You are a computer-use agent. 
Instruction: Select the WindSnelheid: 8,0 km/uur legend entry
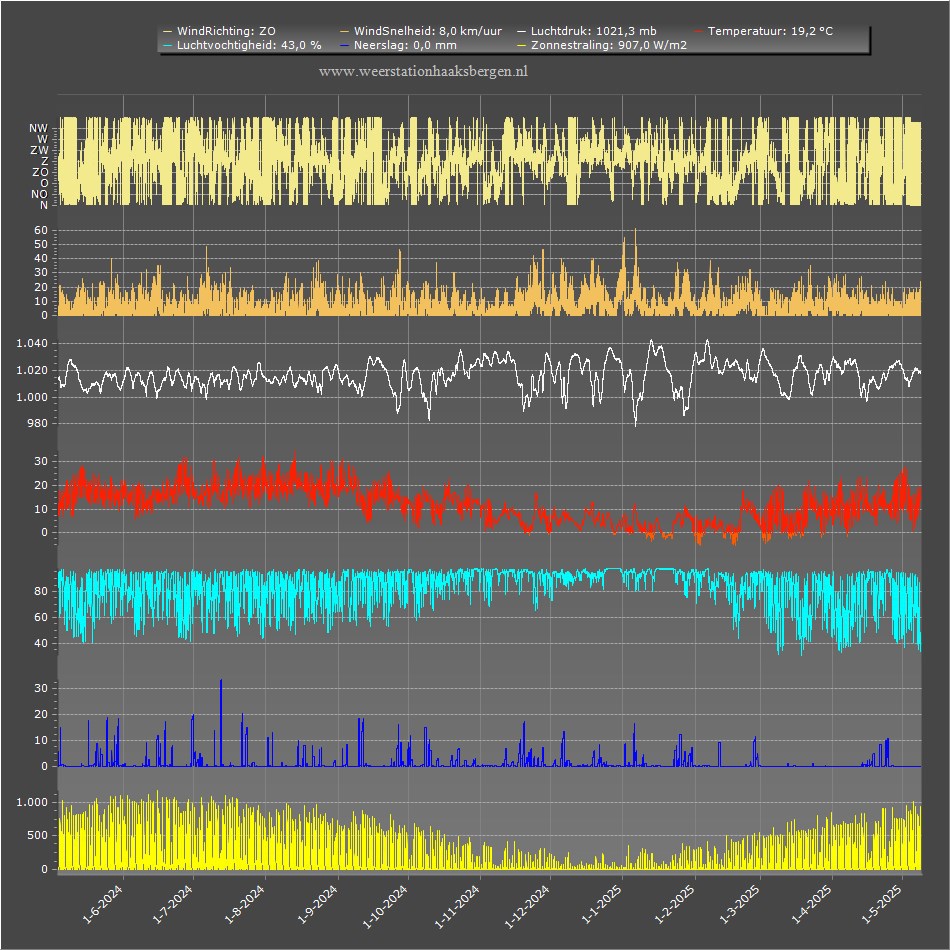click(421, 31)
